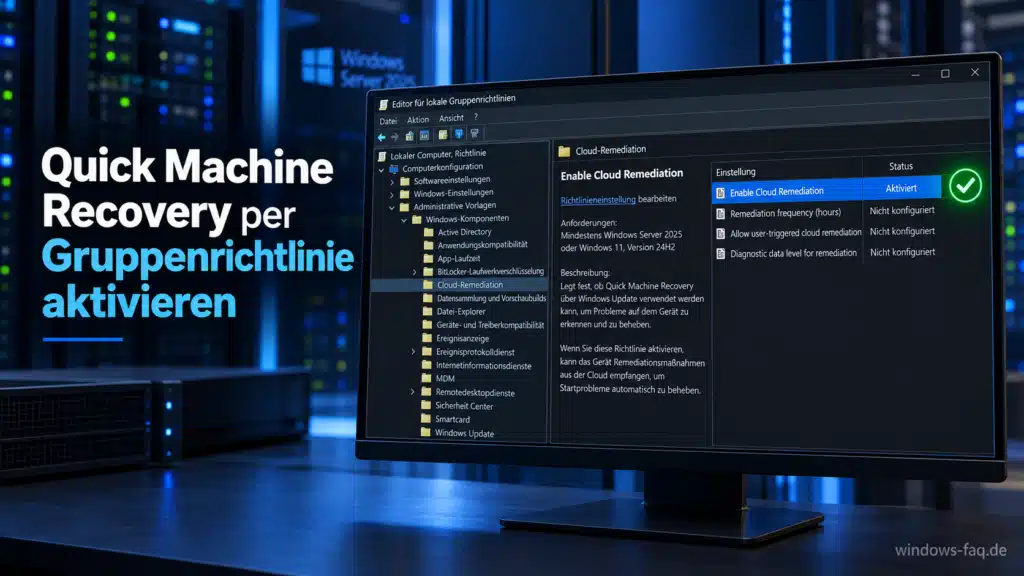Click the grey Forward arrow in toolbar
The height and width of the screenshot is (576, 1024).
394,137
